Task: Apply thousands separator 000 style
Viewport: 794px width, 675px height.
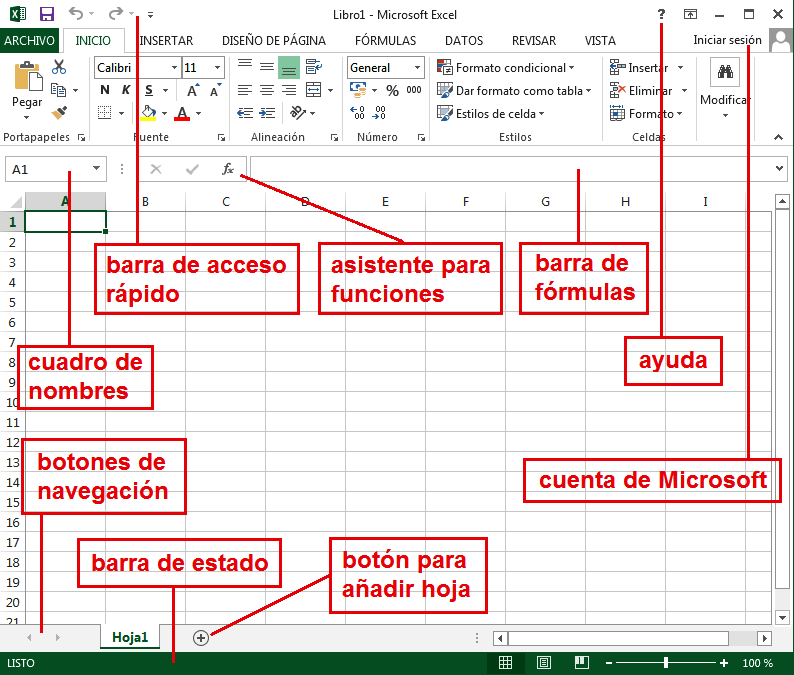Action: [414, 90]
